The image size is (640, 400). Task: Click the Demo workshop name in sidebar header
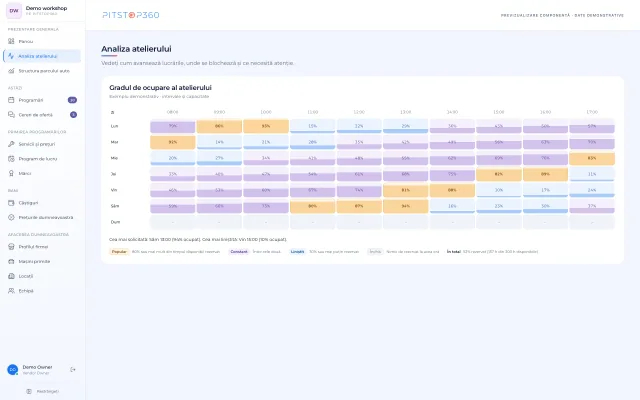46,8
